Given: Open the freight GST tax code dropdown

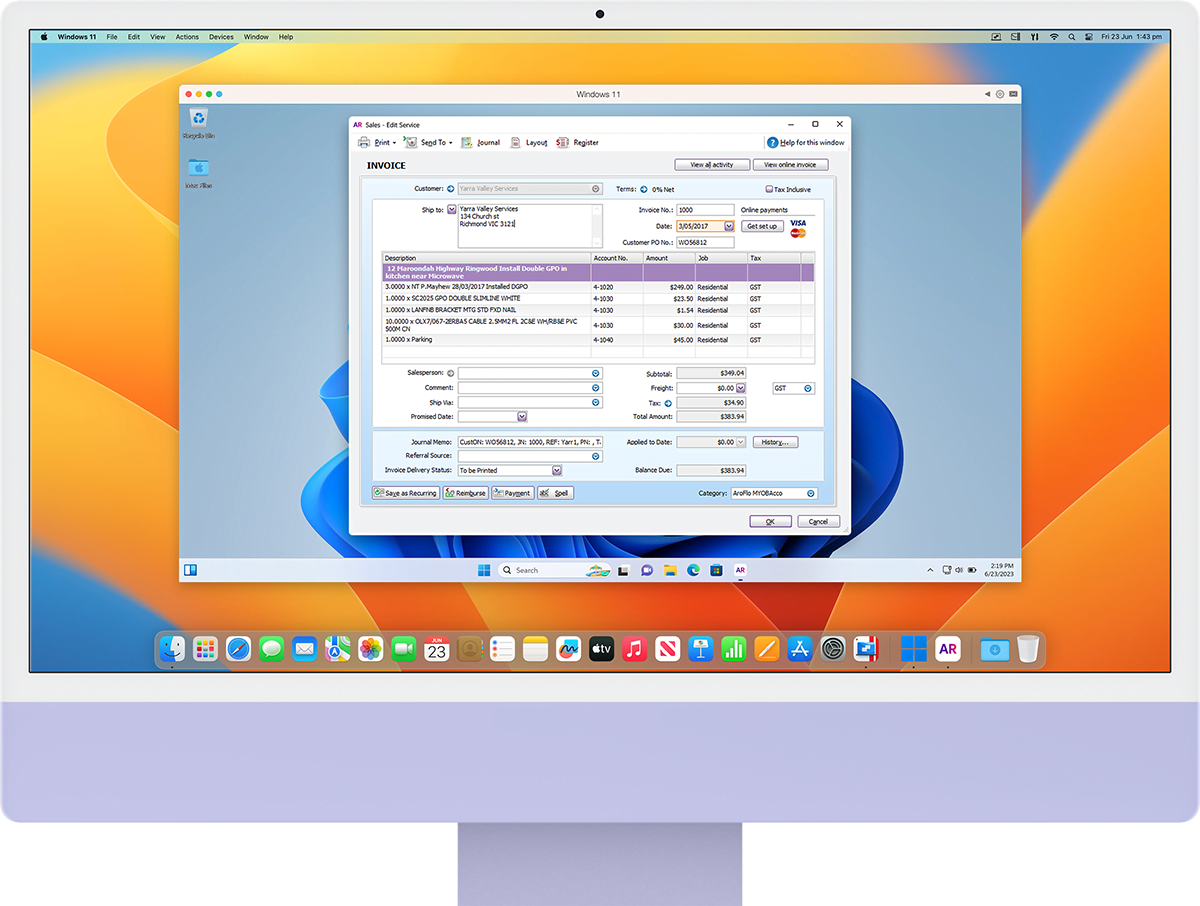Looking at the screenshot, I should click(808, 388).
